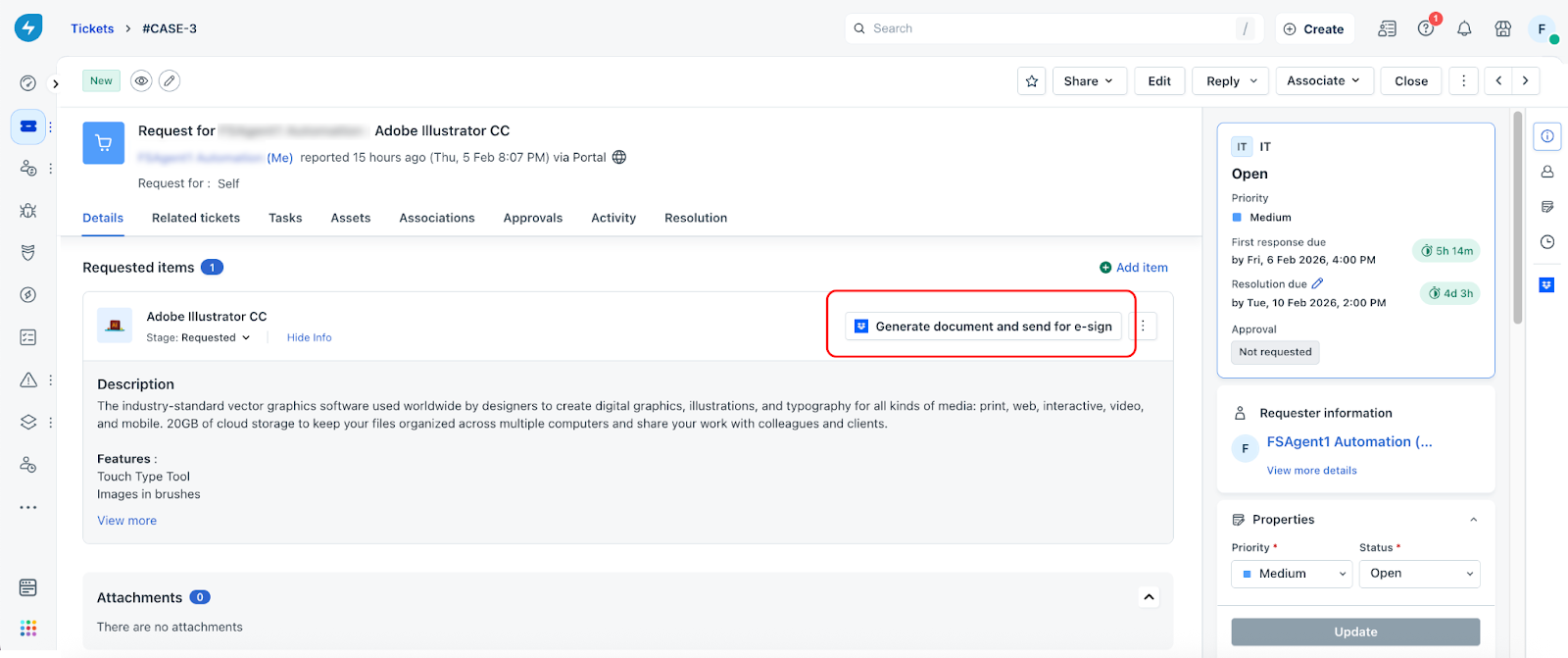Open the Priority Medium dropdown
This screenshot has width=1568, height=658.
(1292, 574)
